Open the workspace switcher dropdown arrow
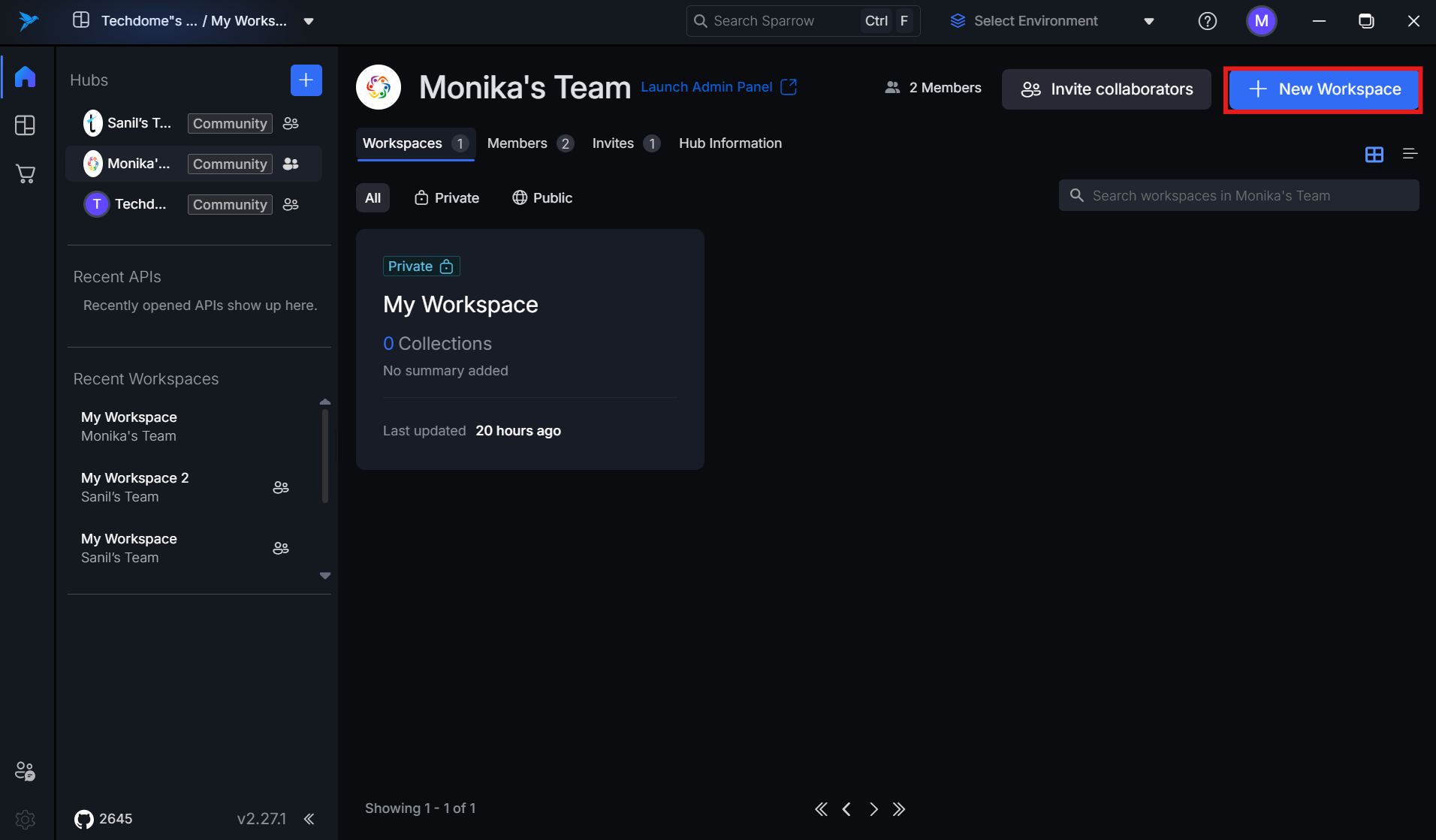 [x=309, y=21]
